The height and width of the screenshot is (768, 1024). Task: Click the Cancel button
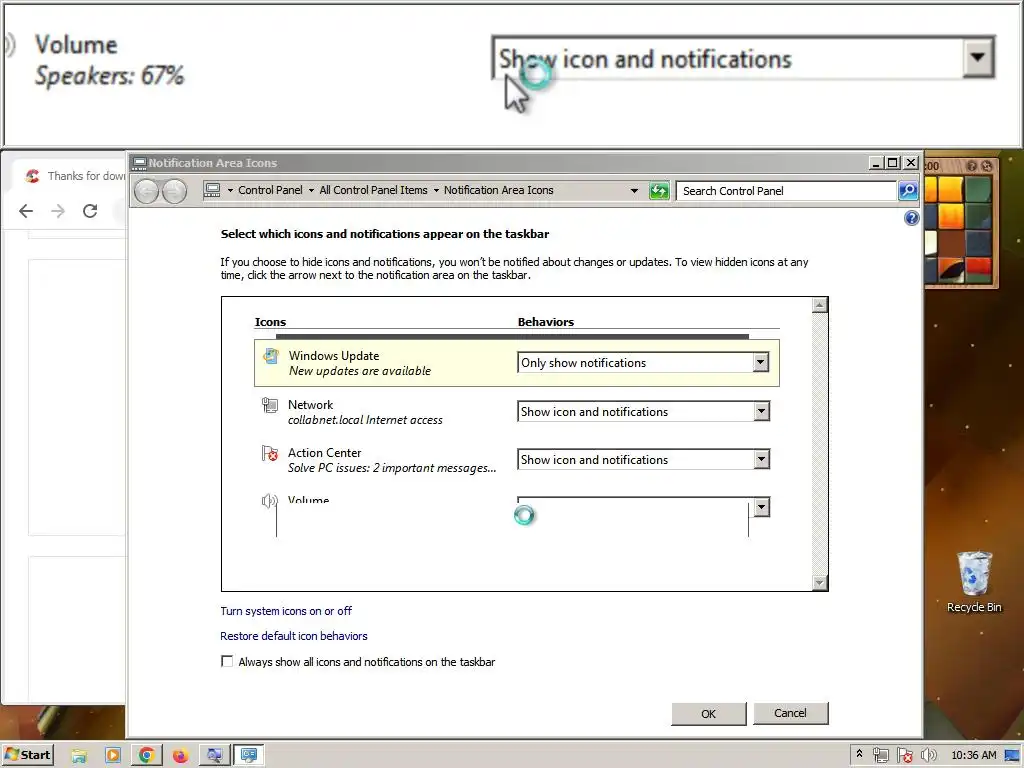point(790,713)
